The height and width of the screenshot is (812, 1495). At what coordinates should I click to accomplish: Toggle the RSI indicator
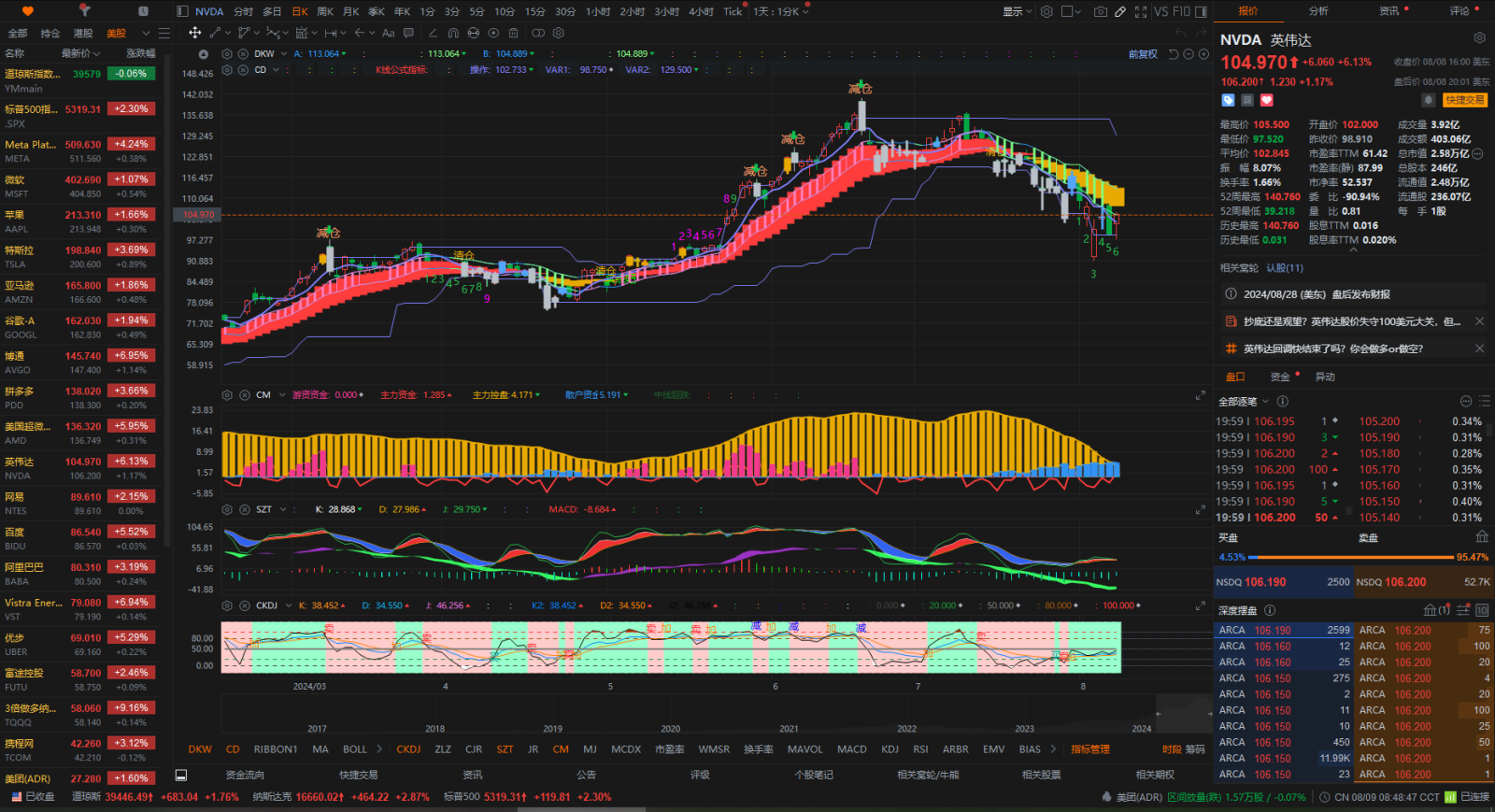920,749
